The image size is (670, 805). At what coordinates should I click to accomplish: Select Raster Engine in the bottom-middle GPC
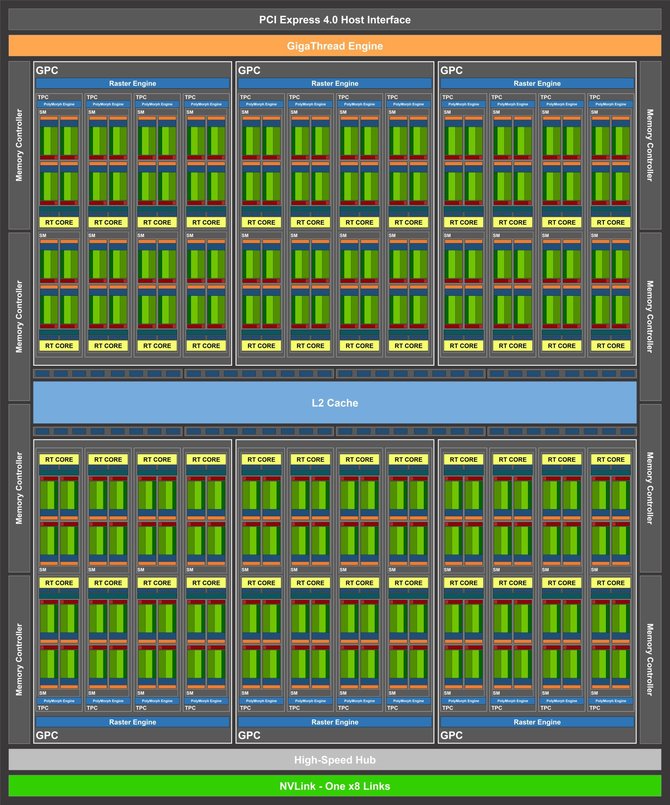[x=335, y=722]
